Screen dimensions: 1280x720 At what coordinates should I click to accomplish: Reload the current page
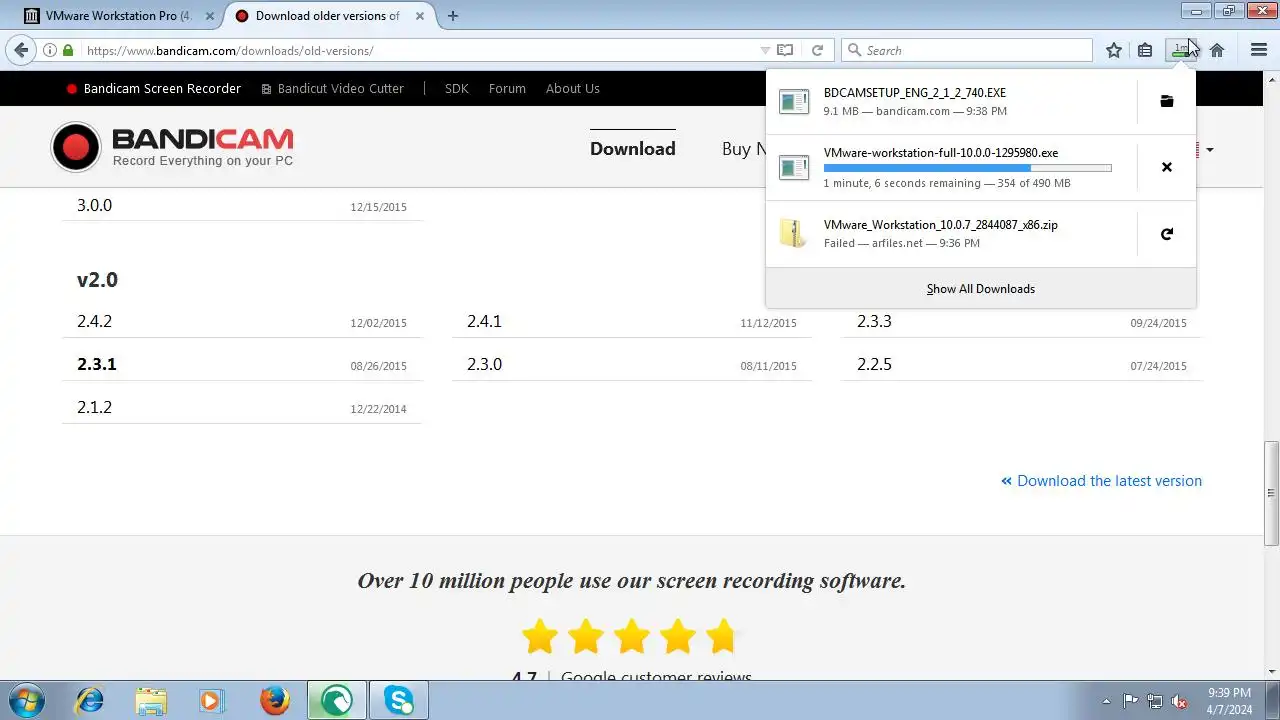(817, 50)
